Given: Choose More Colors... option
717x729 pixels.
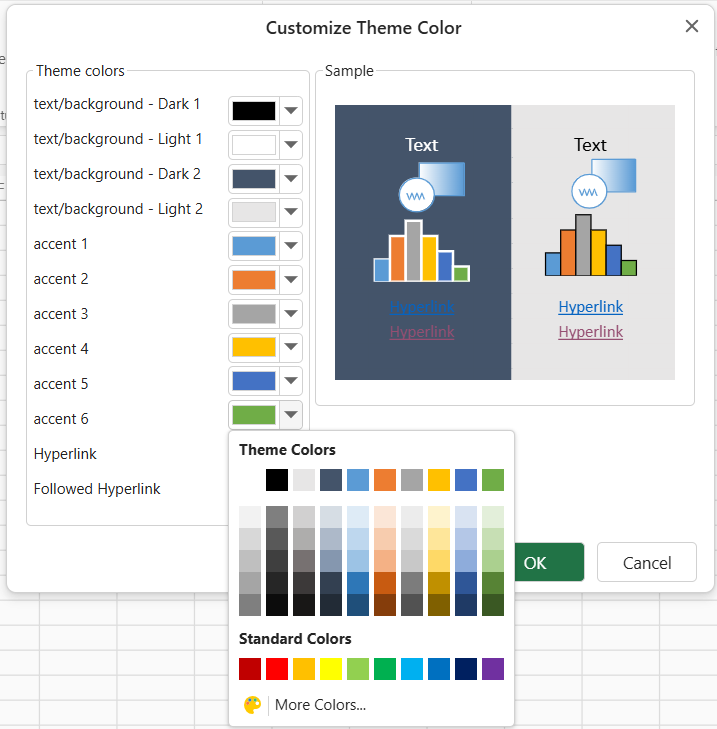Looking at the screenshot, I should (x=320, y=705).
